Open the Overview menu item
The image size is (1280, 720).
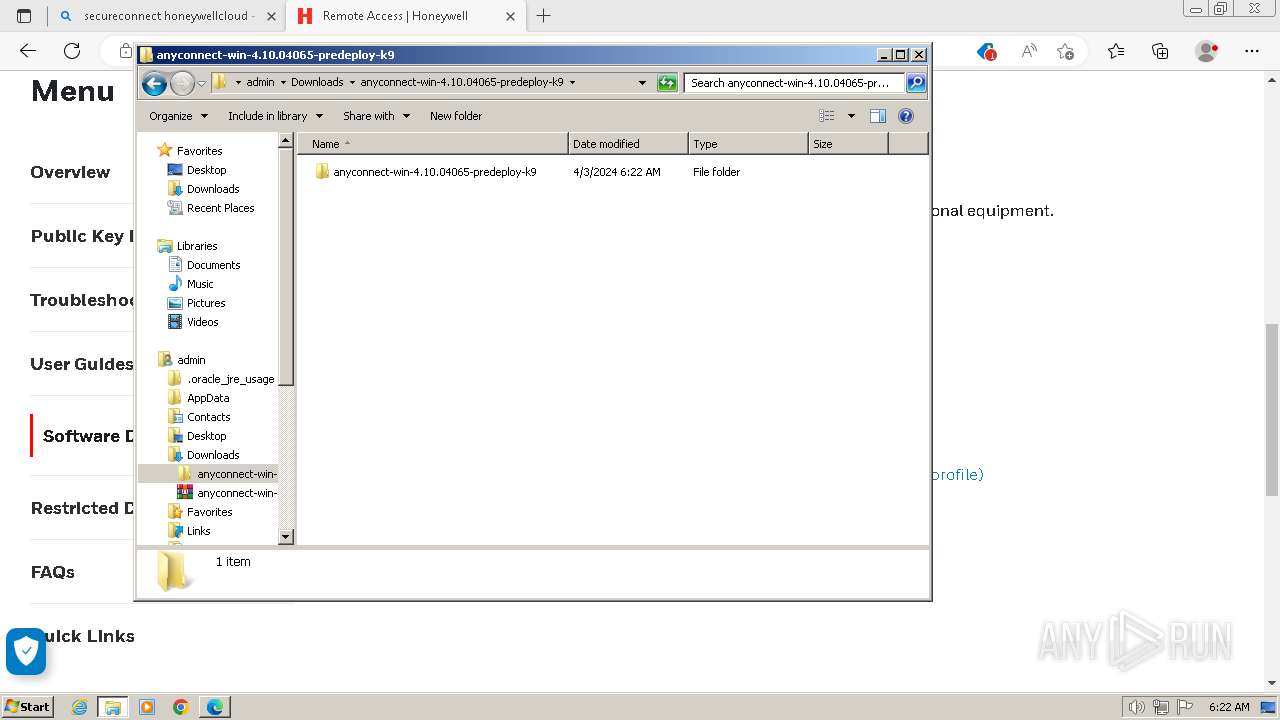click(x=70, y=172)
